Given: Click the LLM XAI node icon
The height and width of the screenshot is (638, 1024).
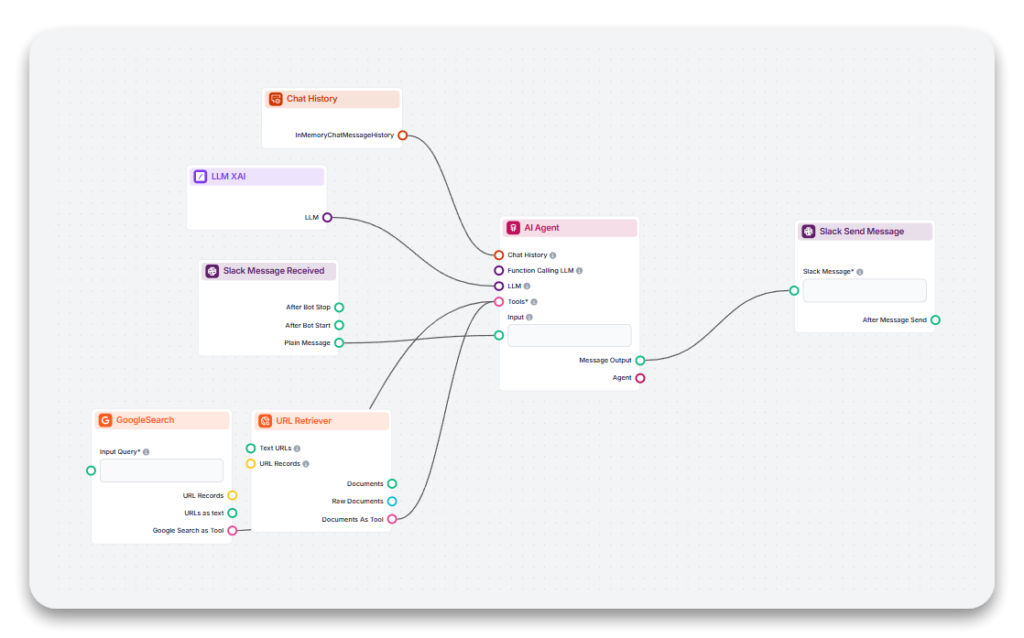Looking at the screenshot, I should point(200,177).
